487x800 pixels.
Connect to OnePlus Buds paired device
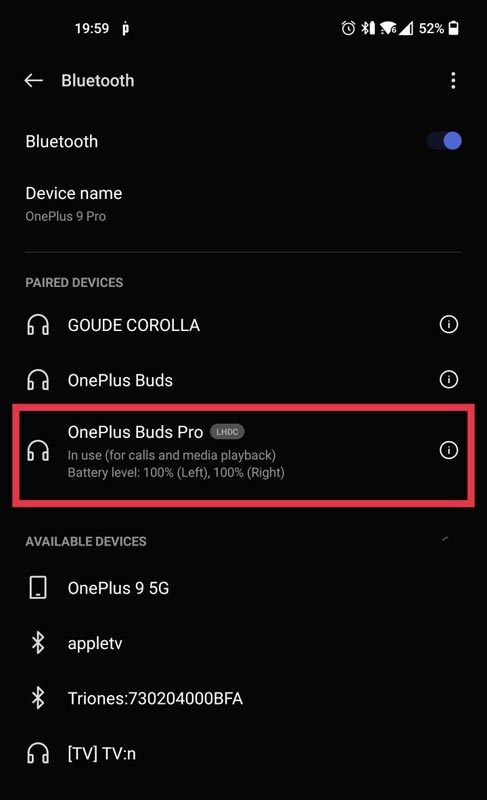(243, 380)
